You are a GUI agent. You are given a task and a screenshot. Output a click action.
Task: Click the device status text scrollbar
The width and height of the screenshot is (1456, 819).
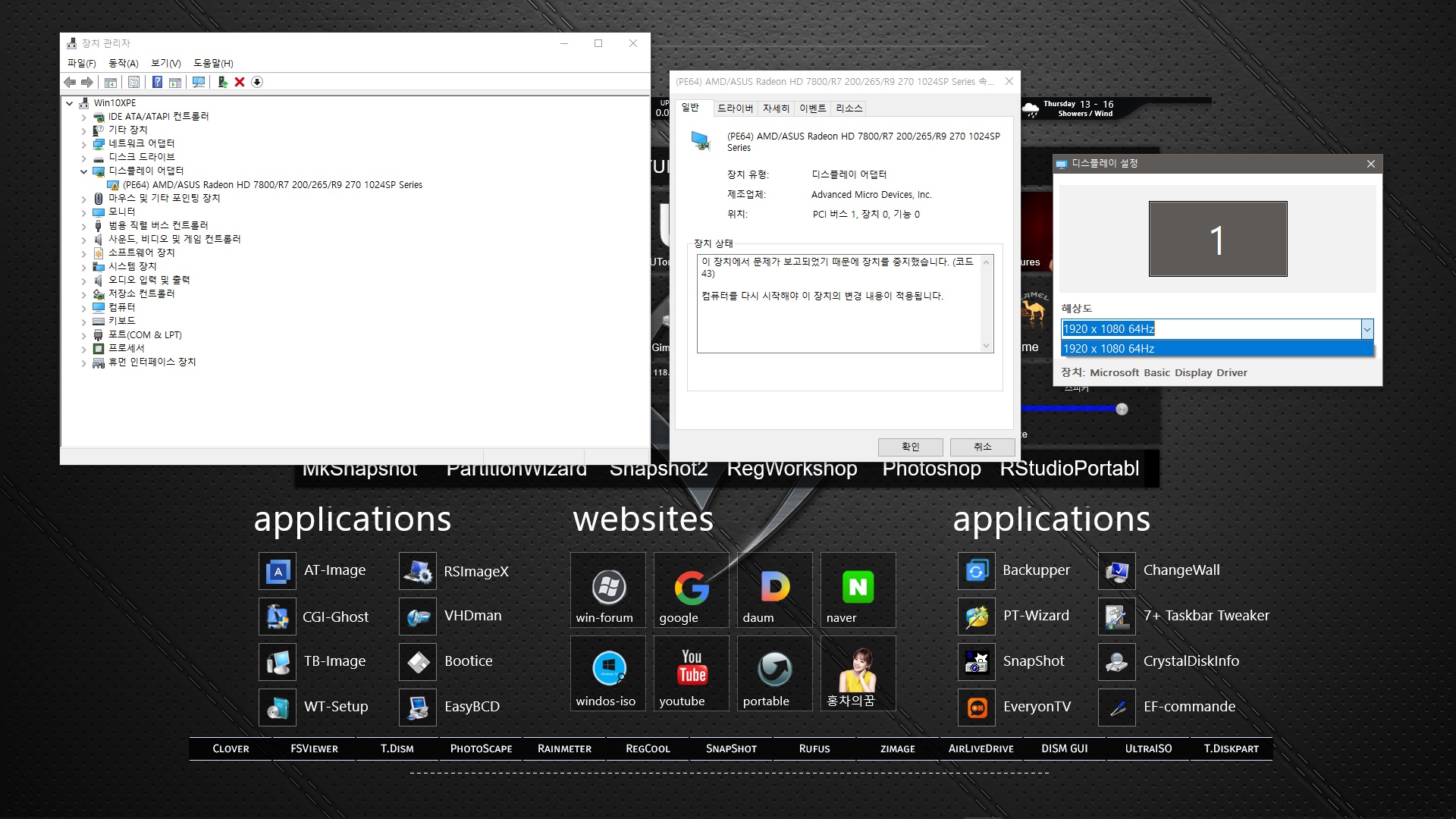tap(986, 303)
